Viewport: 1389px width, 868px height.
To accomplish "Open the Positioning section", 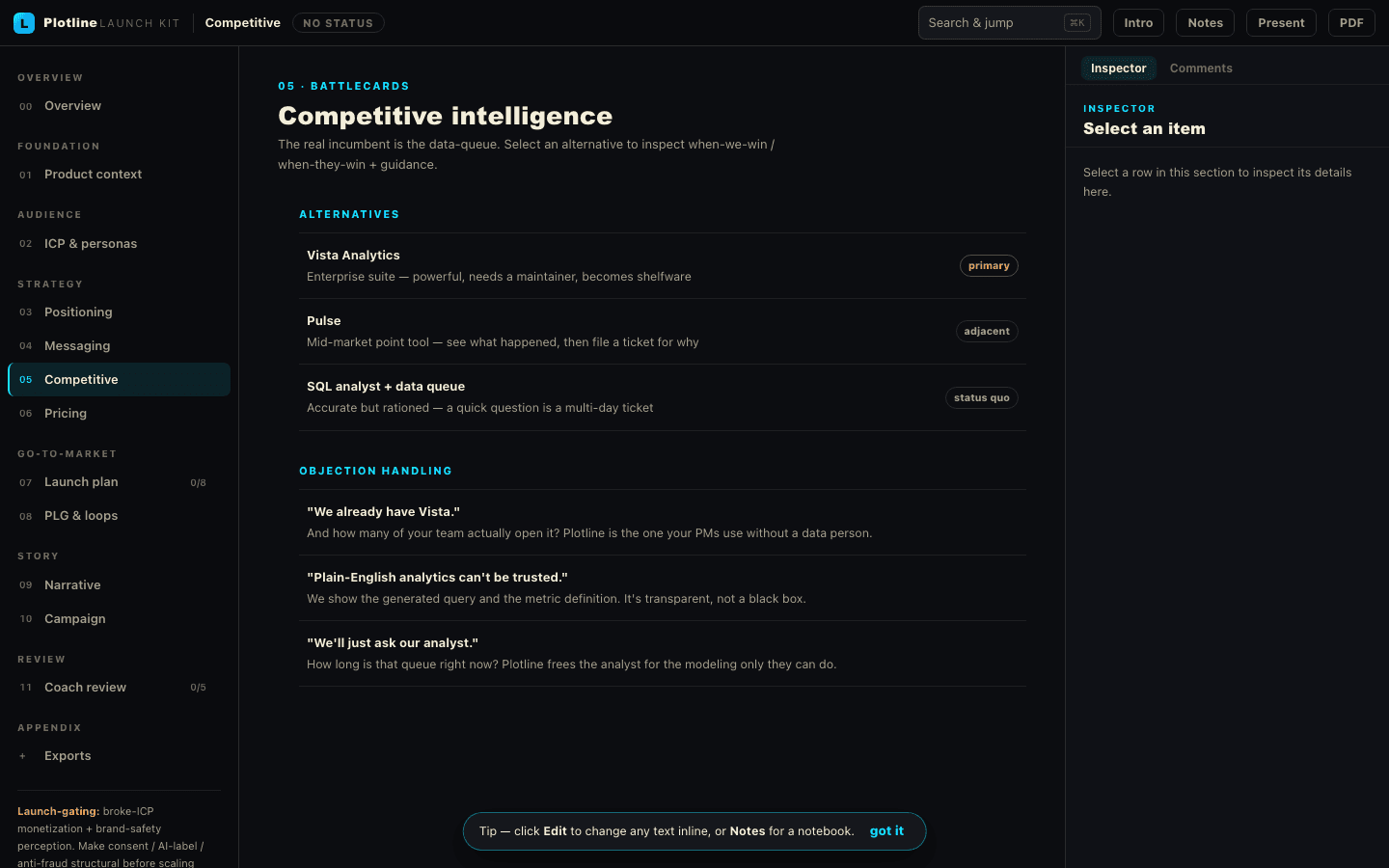I will [119, 312].
